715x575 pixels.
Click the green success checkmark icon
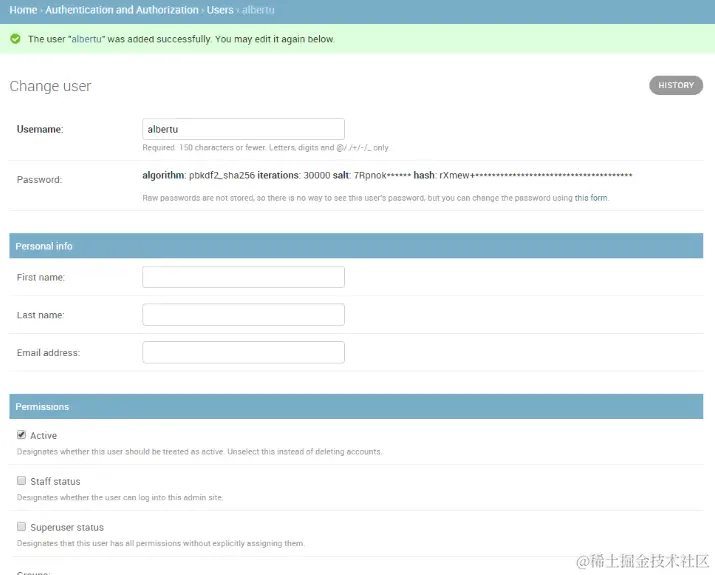(x=16, y=39)
